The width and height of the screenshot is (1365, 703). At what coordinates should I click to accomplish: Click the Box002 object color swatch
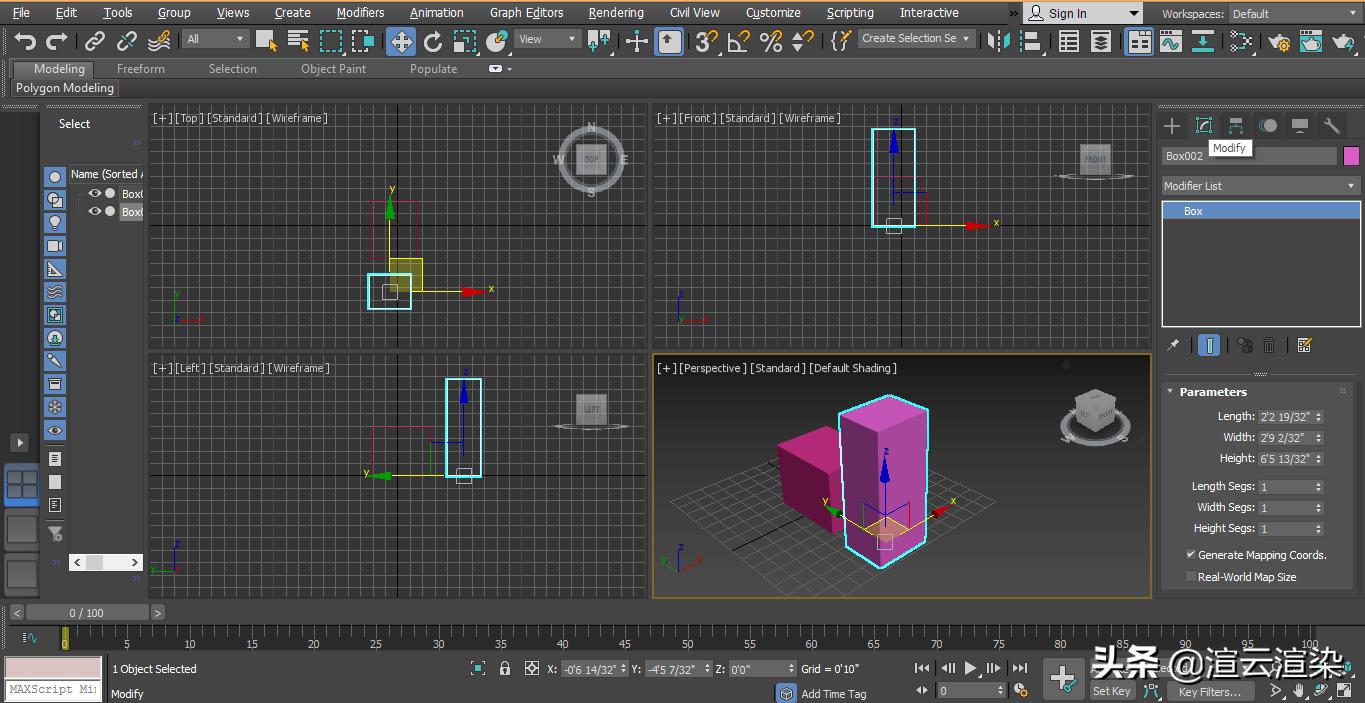point(1353,156)
